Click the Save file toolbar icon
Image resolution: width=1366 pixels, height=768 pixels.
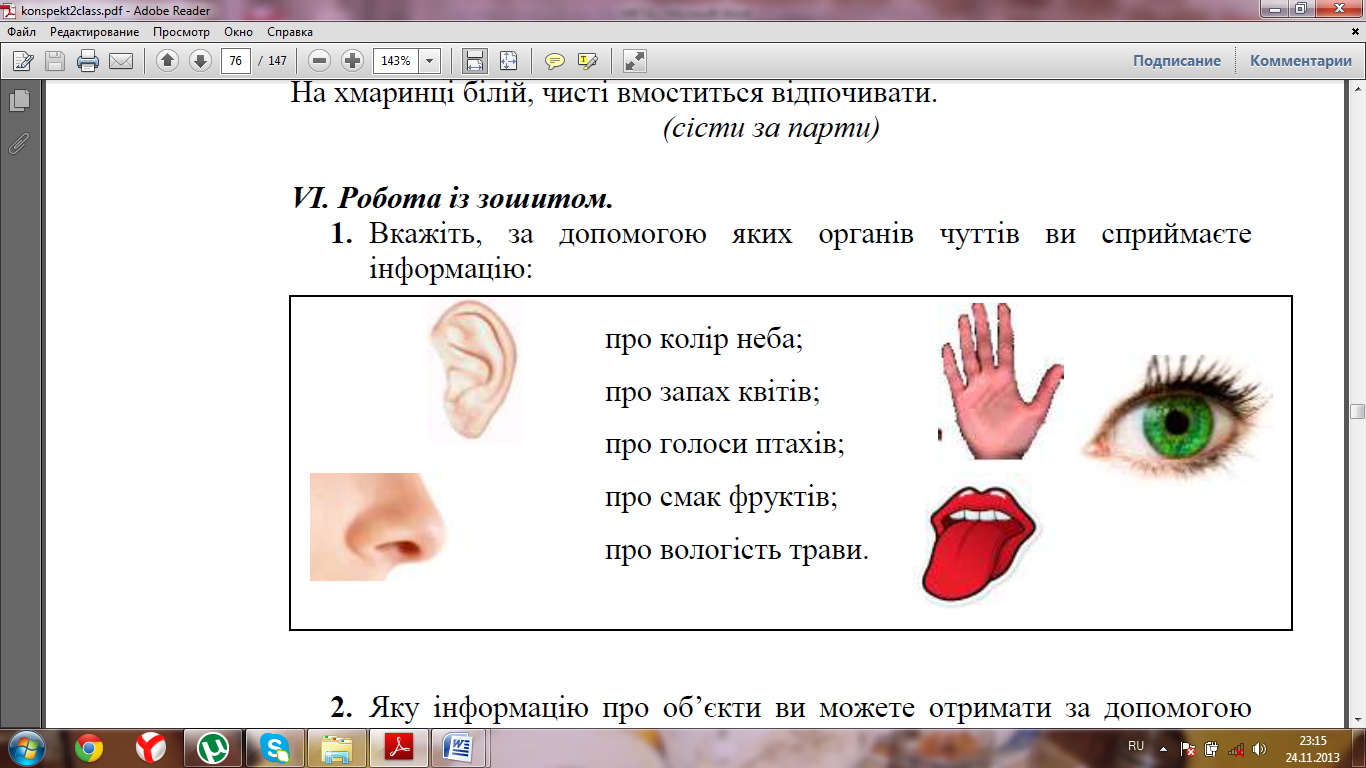(55, 61)
